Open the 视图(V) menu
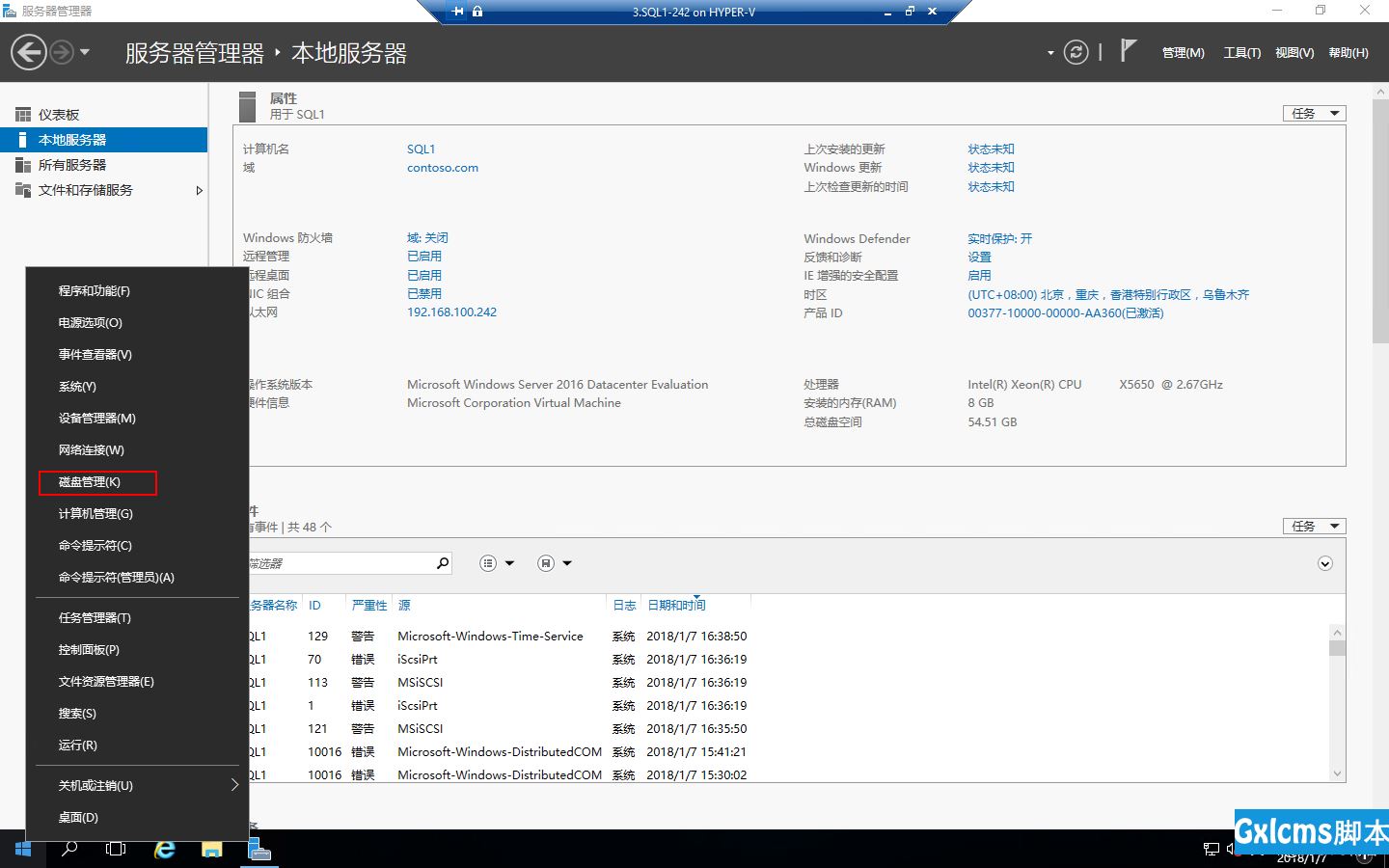The image size is (1389, 868). [1294, 53]
